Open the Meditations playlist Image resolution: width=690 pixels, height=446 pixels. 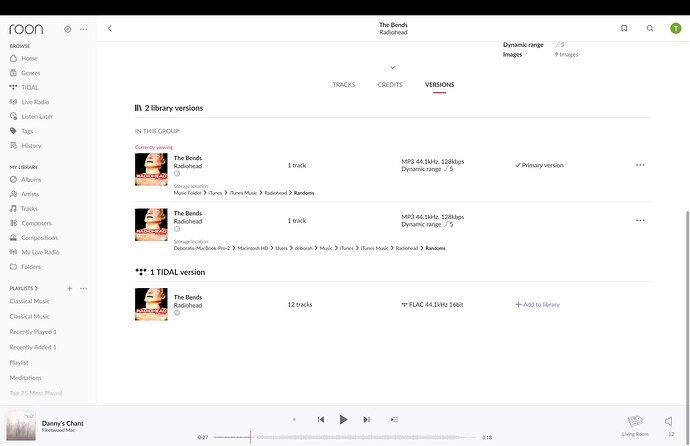[x=26, y=378]
